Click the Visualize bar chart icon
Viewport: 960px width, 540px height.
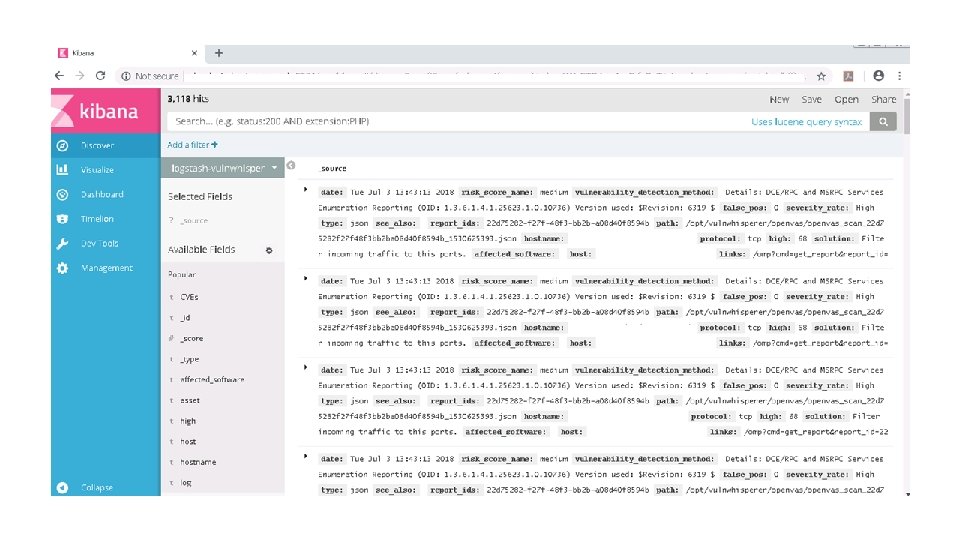(x=62, y=170)
